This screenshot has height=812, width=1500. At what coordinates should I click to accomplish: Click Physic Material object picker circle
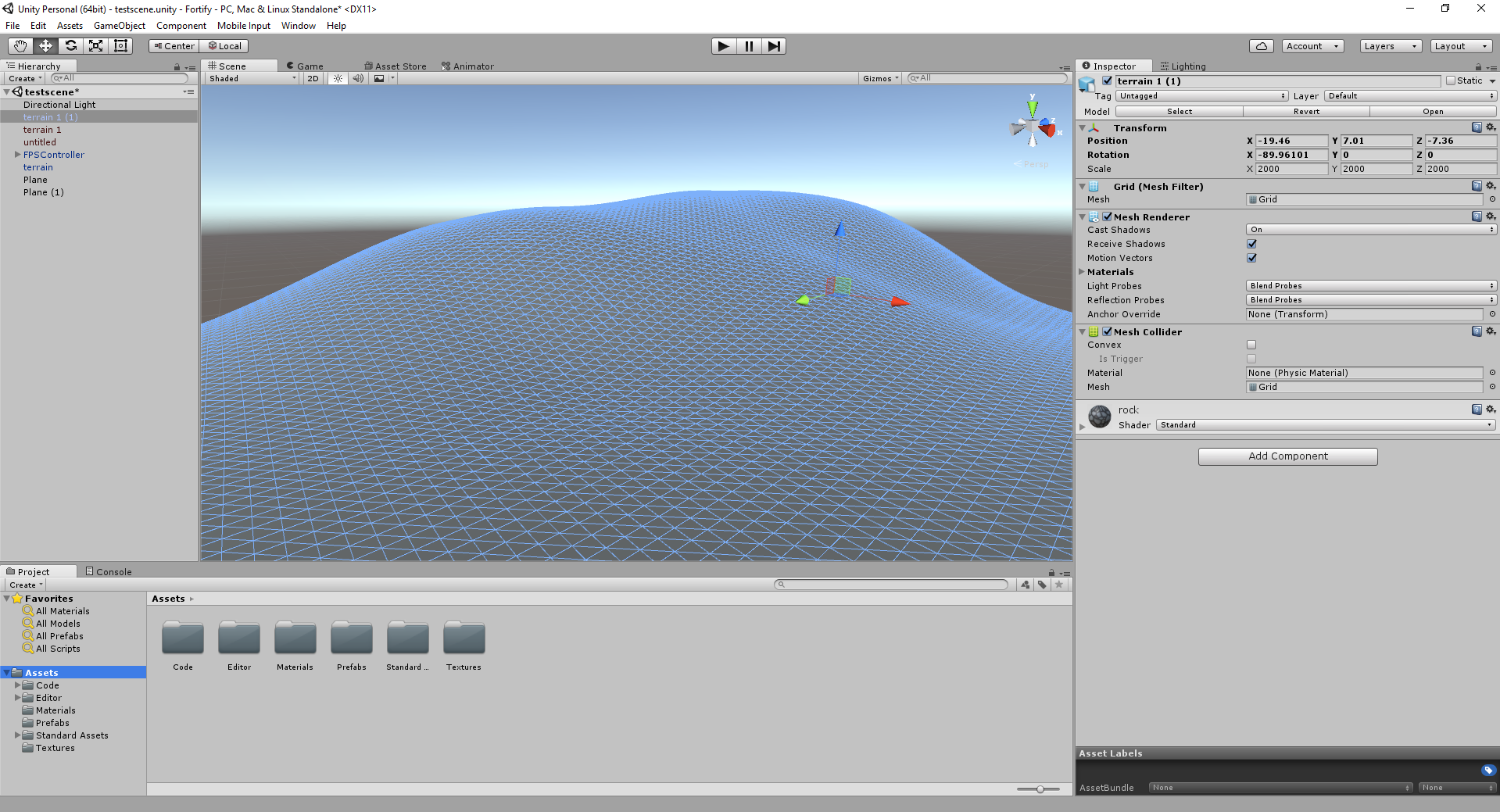[1492, 373]
